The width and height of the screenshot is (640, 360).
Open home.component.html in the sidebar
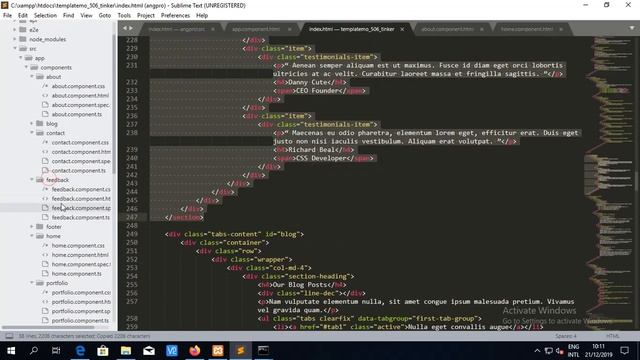coord(80,255)
